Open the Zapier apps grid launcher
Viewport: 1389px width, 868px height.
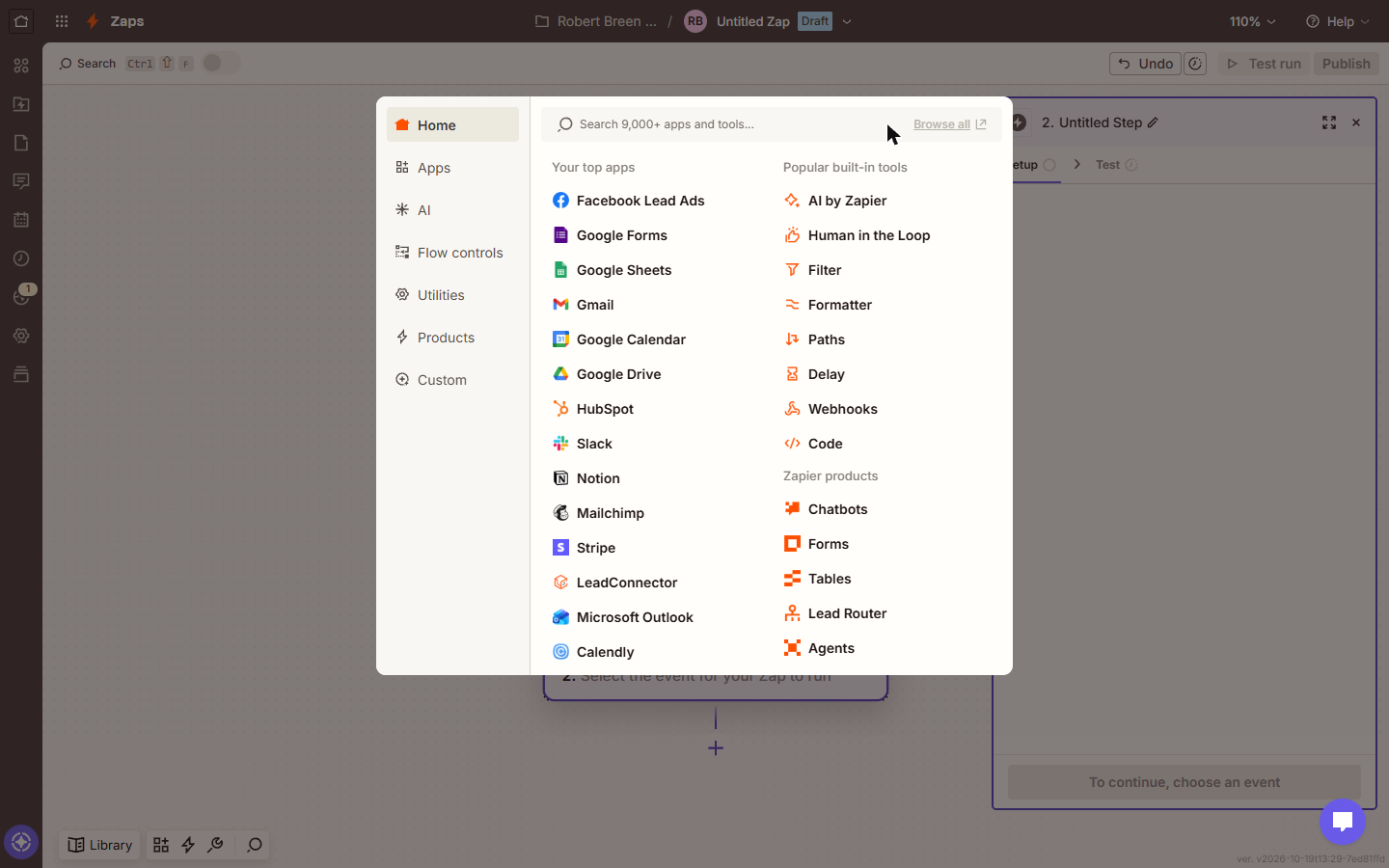pos(62,21)
